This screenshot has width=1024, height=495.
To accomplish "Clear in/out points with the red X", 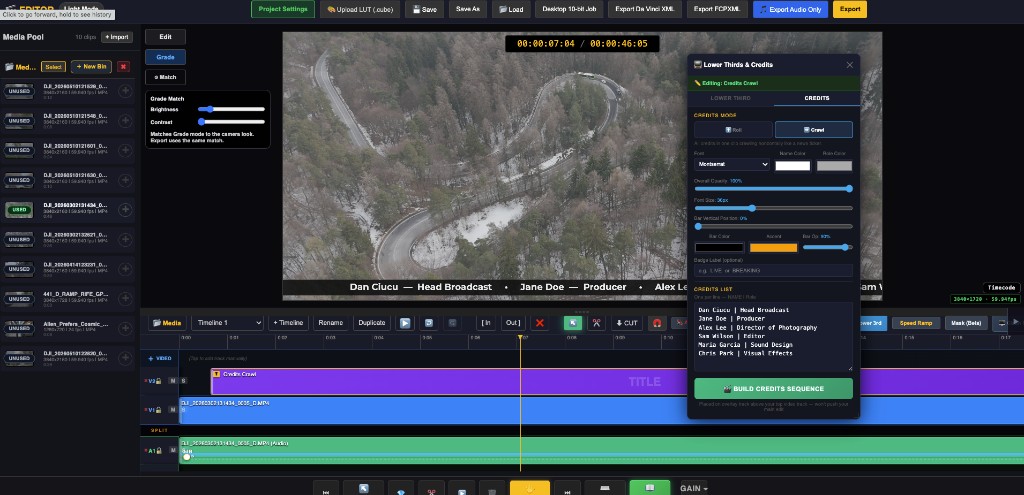I will (x=539, y=323).
